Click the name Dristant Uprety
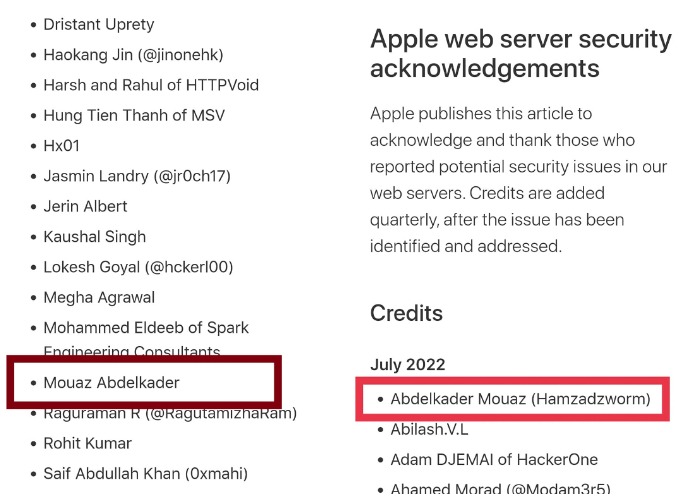The width and height of the screenshot is (700, 500). click(x=98, y=24)
